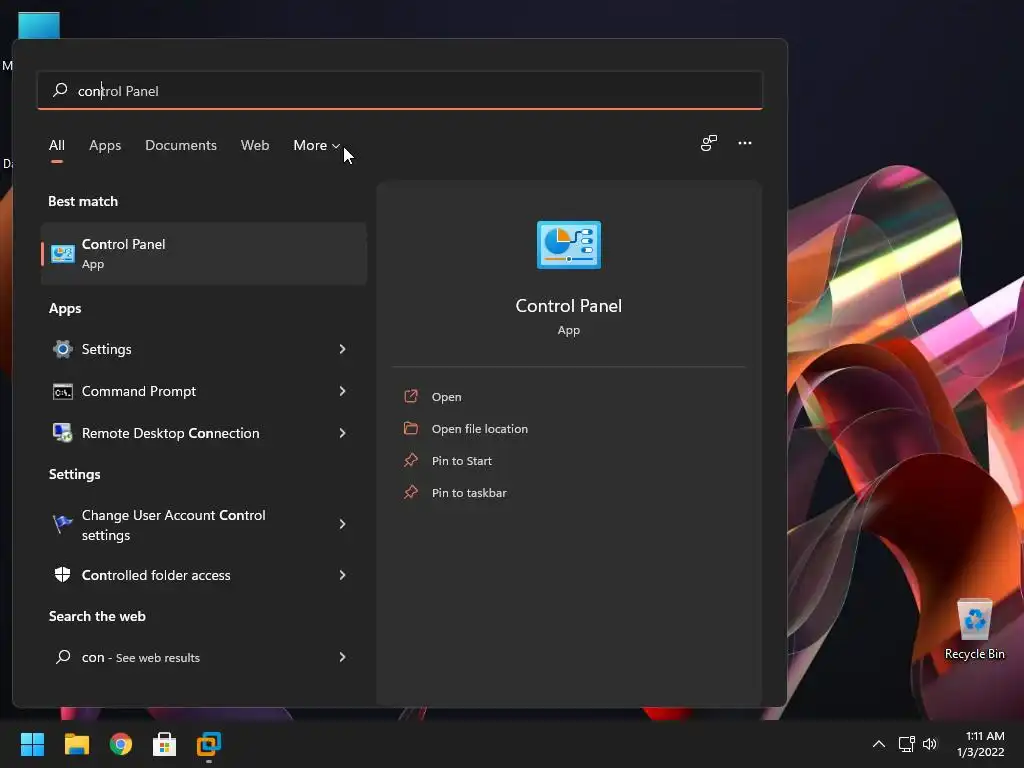Click the Pin to Start pin icon

pos(411,460)
